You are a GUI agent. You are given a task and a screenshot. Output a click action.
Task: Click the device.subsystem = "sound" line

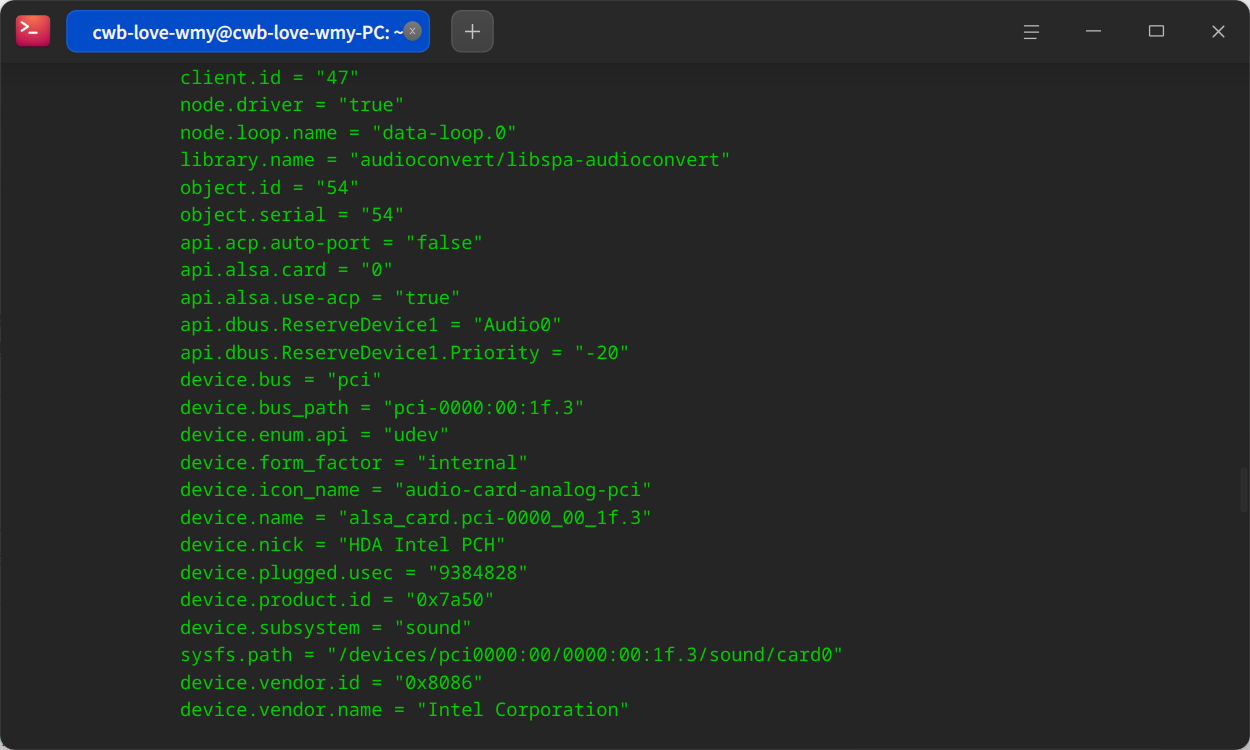(x=326, y=627)
